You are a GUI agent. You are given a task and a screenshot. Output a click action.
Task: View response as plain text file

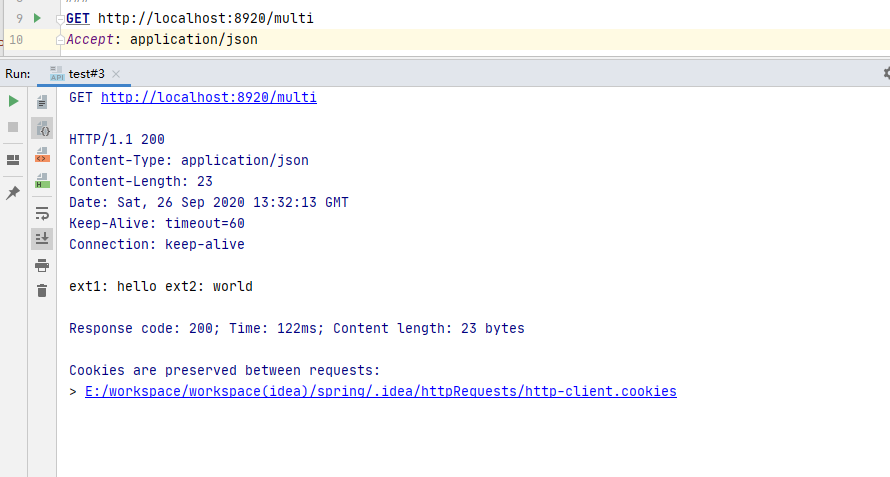42,101
